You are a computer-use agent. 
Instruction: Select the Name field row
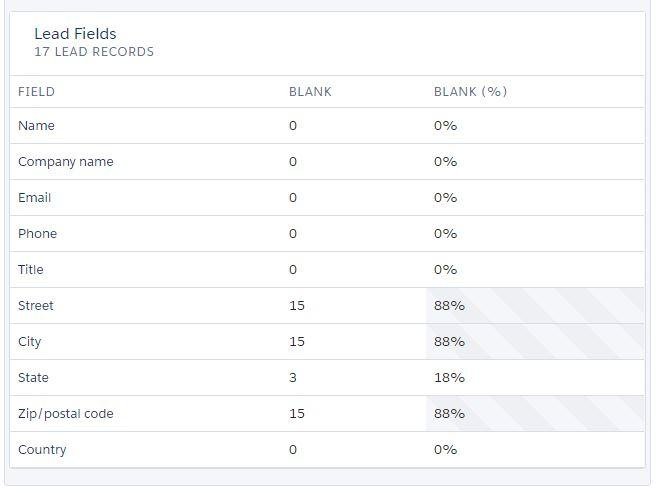tap(327, 126)
